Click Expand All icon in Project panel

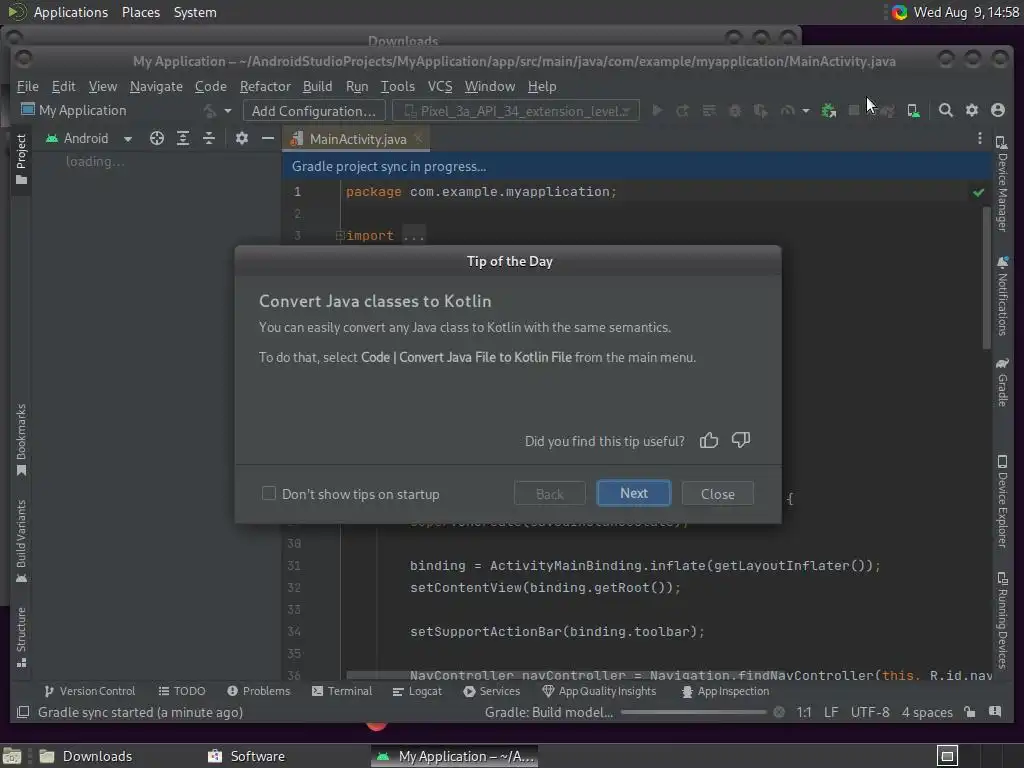click(x=183, y=138)
